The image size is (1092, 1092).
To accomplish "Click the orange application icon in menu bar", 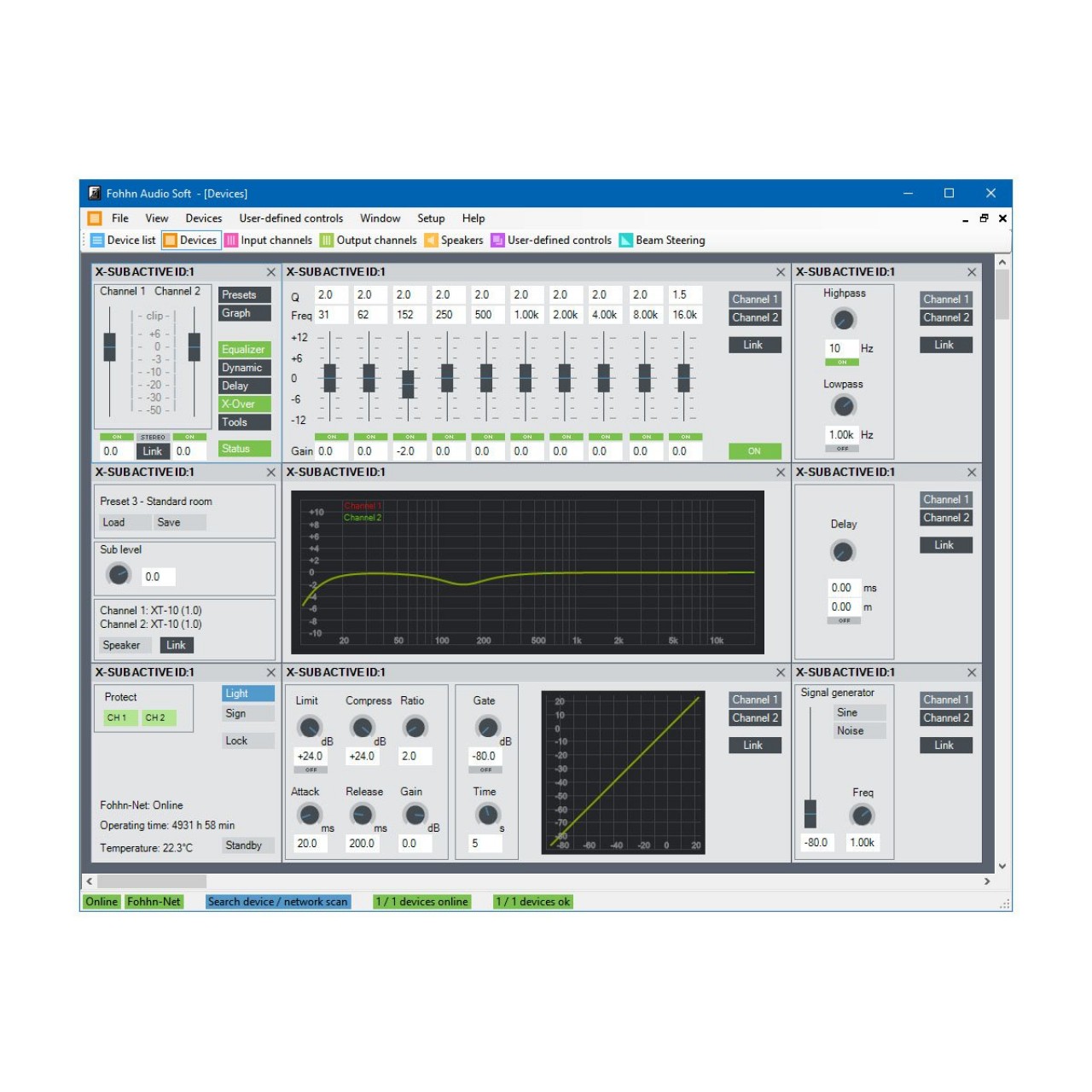I will click(x=95, y=218).
